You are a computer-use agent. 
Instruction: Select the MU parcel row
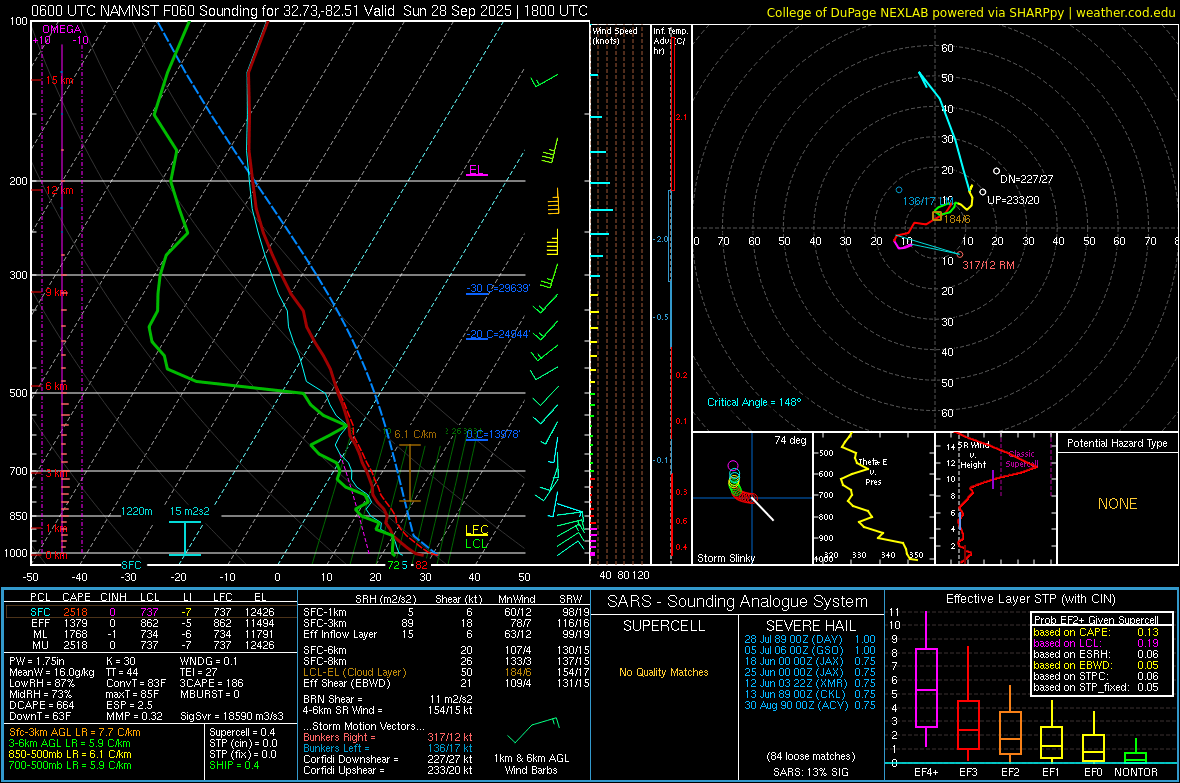151,644
